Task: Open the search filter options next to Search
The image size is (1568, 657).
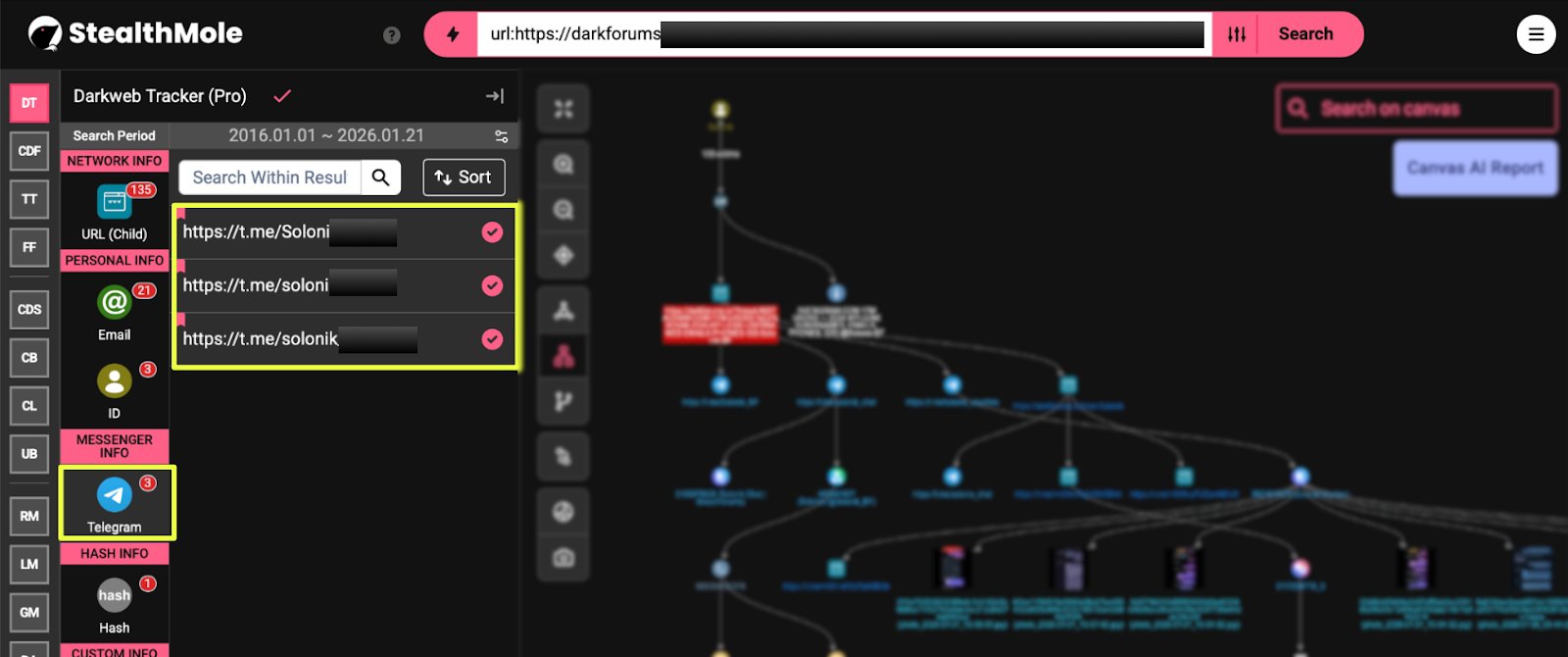Action: tap(1237, 34)
